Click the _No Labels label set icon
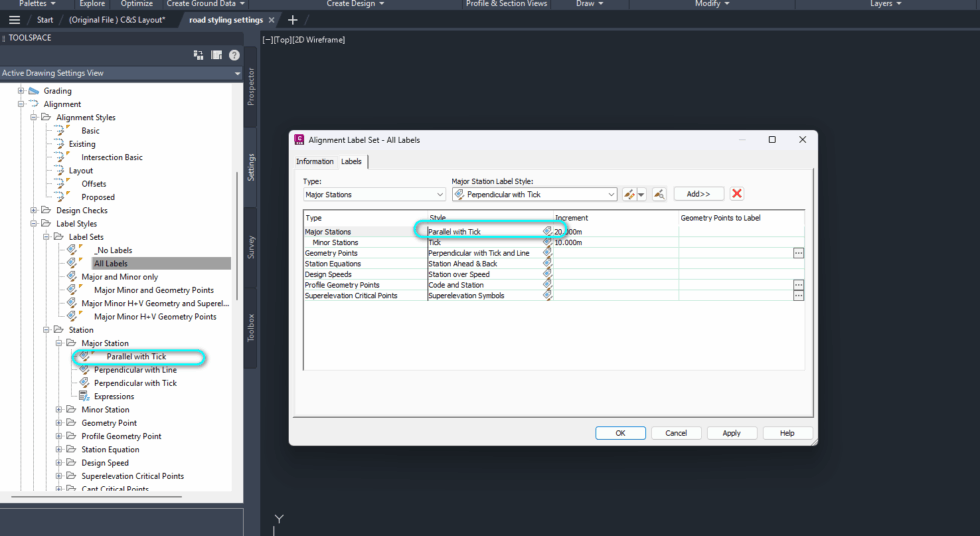The width and height of the screenshot is (980, 536). pos(74,250)
